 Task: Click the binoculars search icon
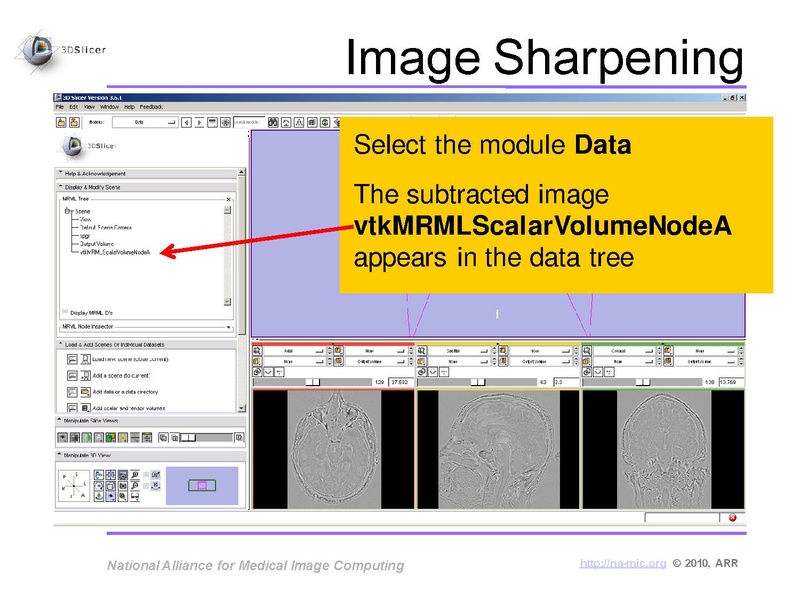pos(273,122)
